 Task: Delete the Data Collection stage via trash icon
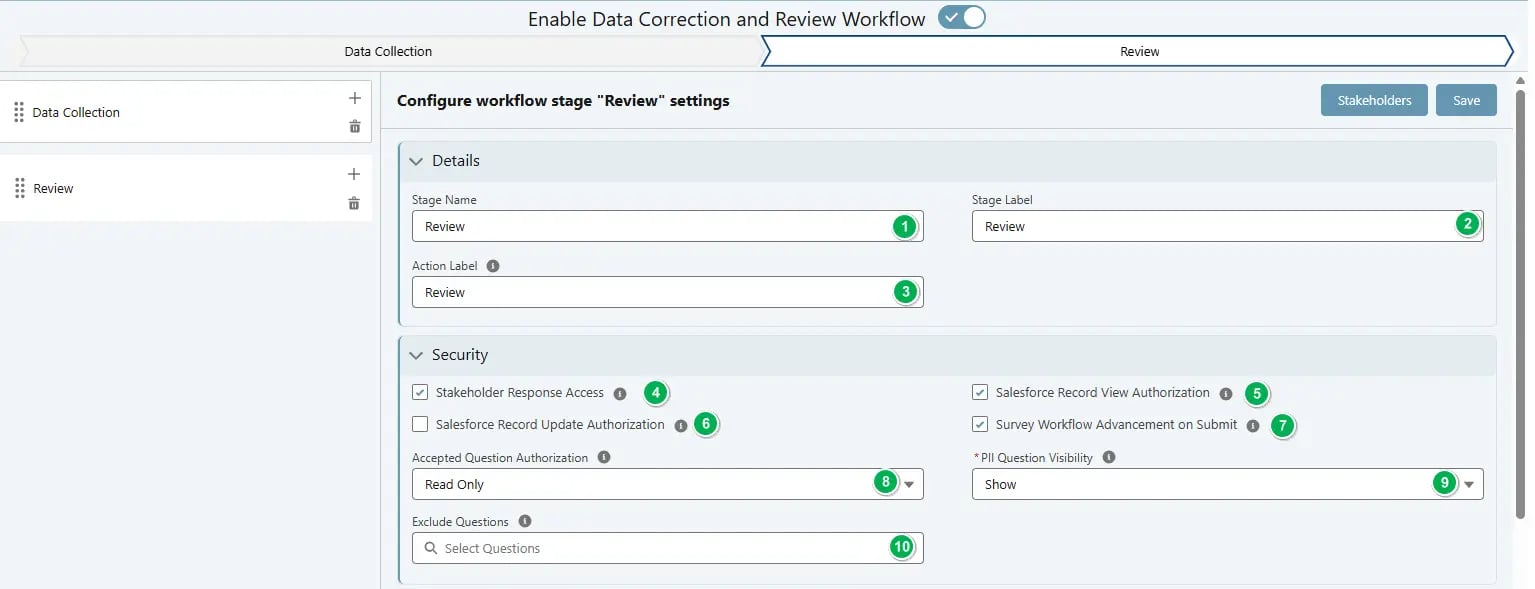click(x=354, y=126)
